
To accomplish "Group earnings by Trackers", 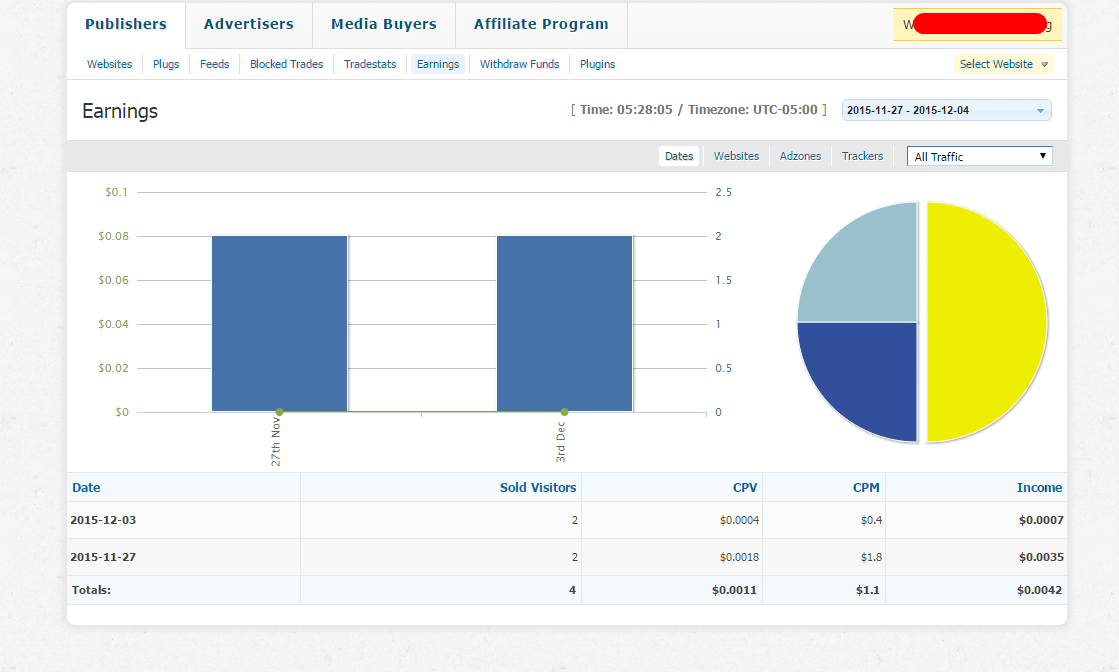I will (862, 156).
